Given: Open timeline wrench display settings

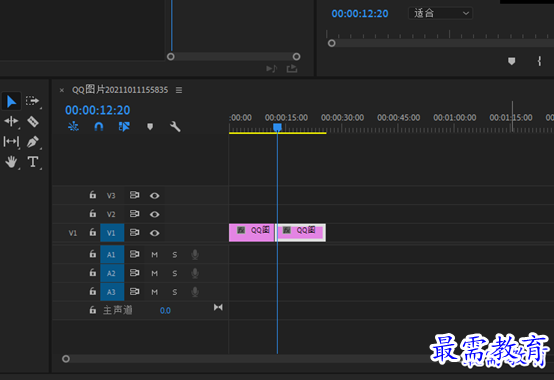Looking at the screenshot, I should (x=175, y=126).
